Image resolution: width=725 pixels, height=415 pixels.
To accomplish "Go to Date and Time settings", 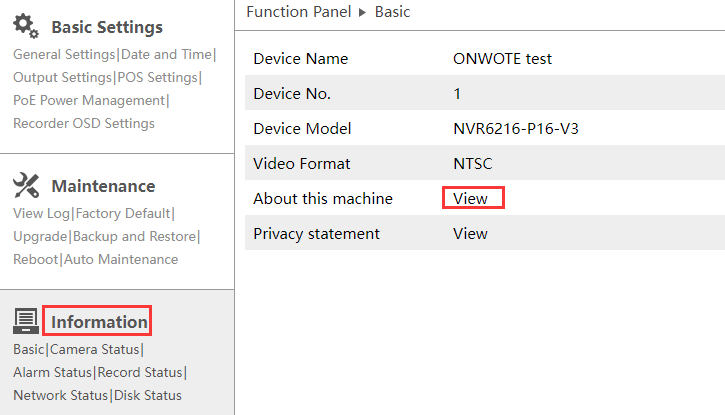I will pyautogui.click(x=166, y=54).
